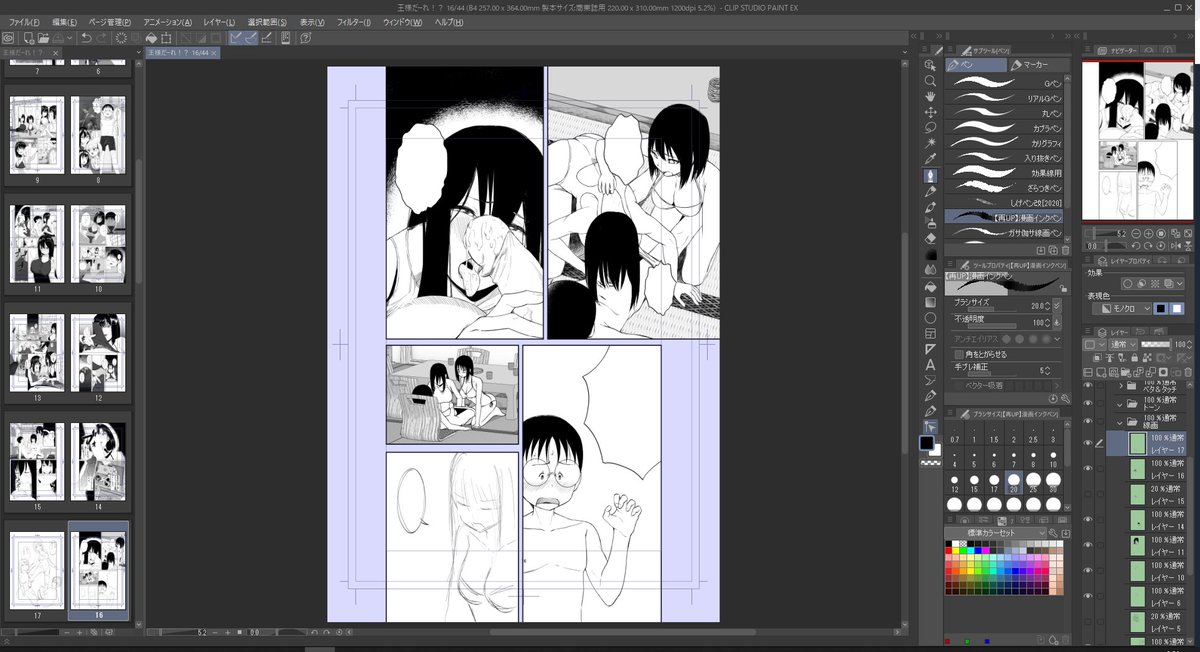Screen dimensions: 1200x652
Task: Toggle Snap to Special Ruler in the toolbar
Action: pyautogui.click(x=252, y=38)
